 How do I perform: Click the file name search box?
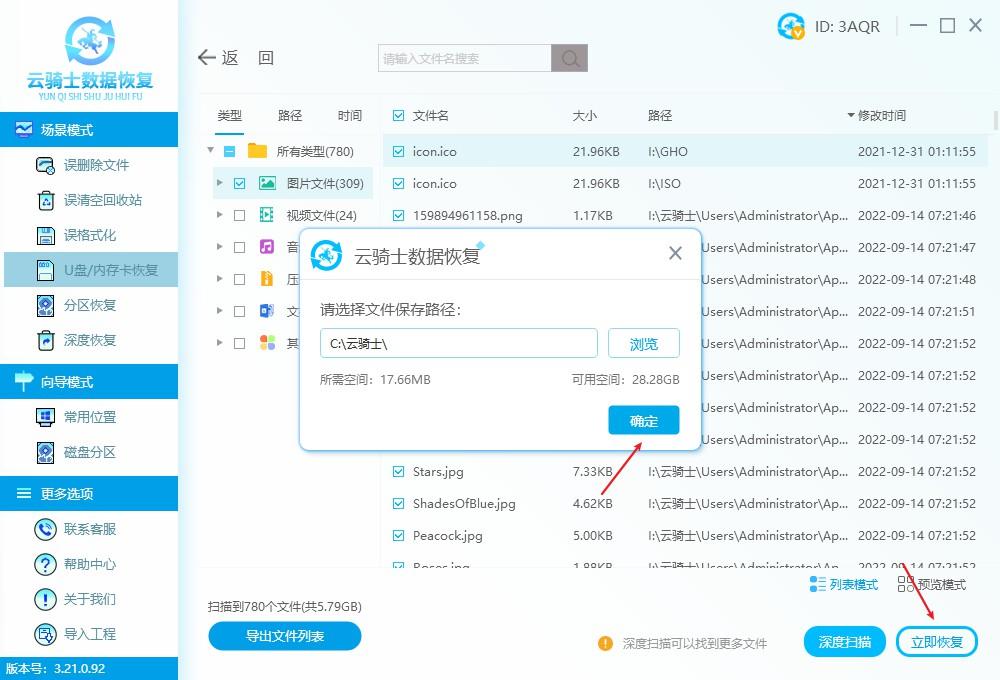tap(464, 58)
